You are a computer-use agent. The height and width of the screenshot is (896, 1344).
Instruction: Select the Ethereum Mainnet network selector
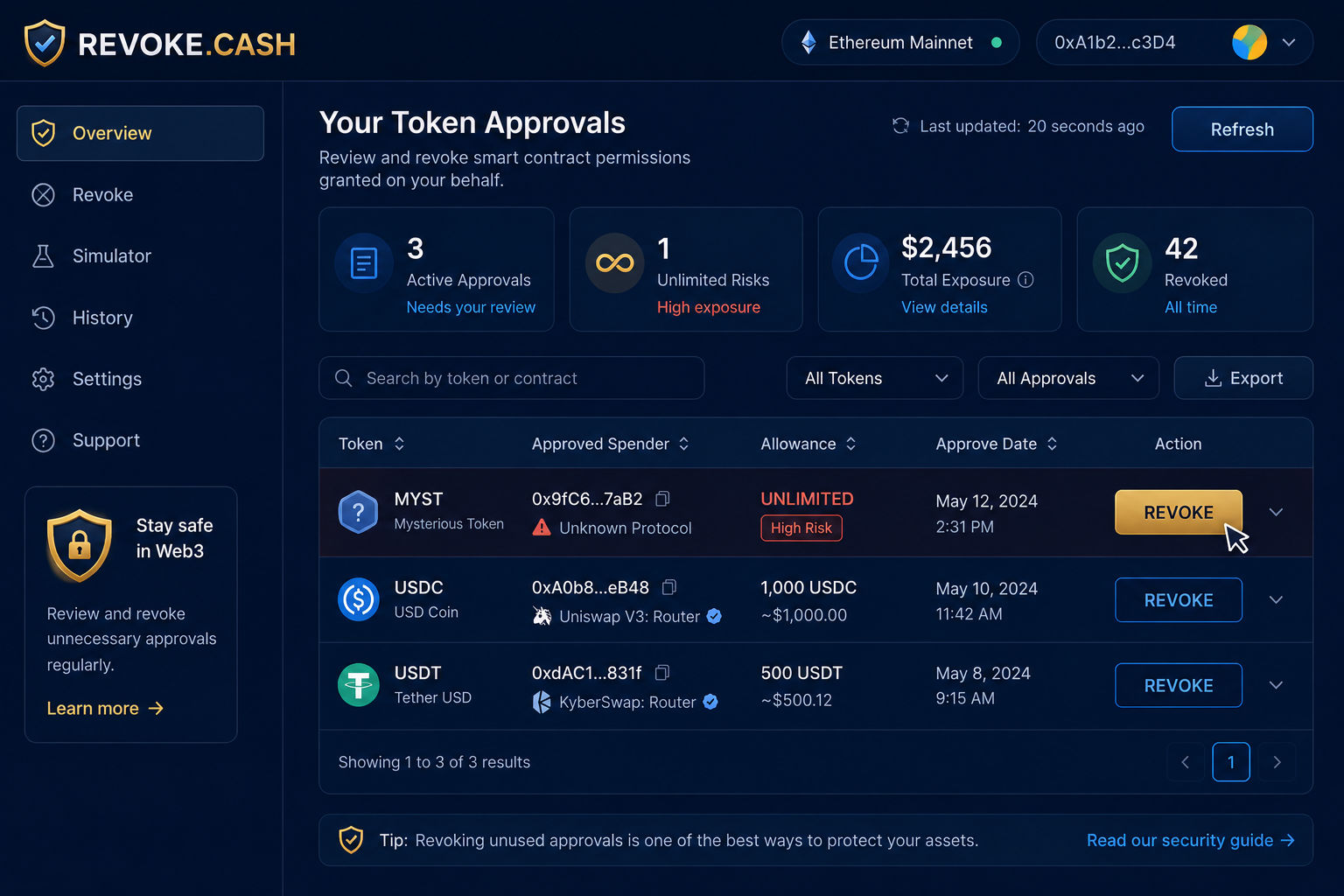pos(900,42)
